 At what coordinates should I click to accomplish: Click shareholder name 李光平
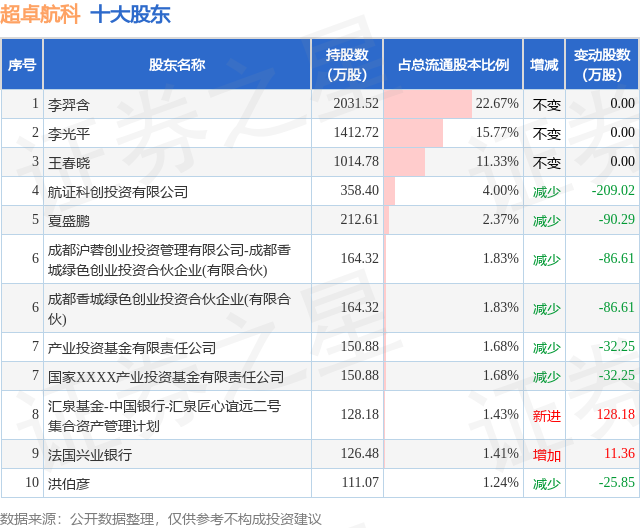pos(69,133)
